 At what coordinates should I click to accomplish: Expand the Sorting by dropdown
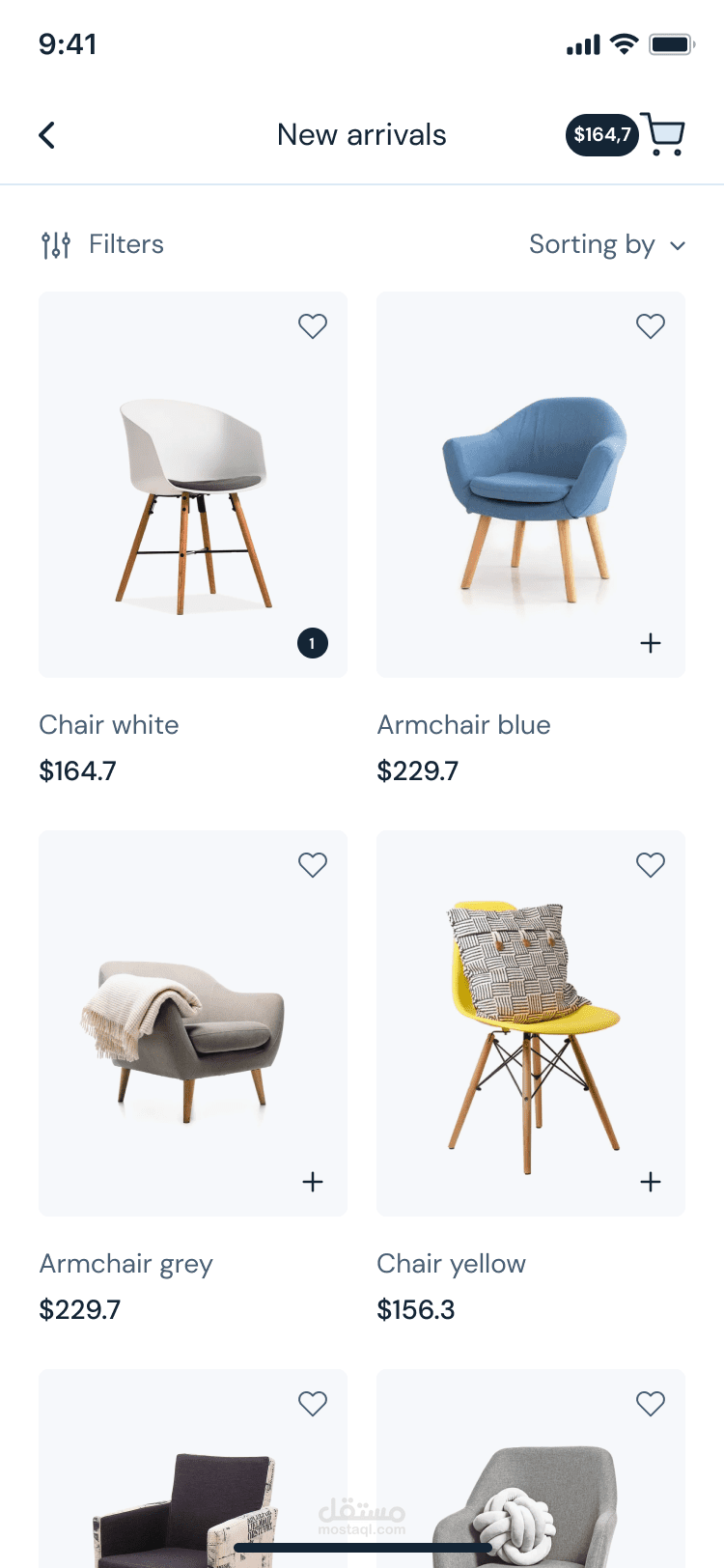point(607,245)
